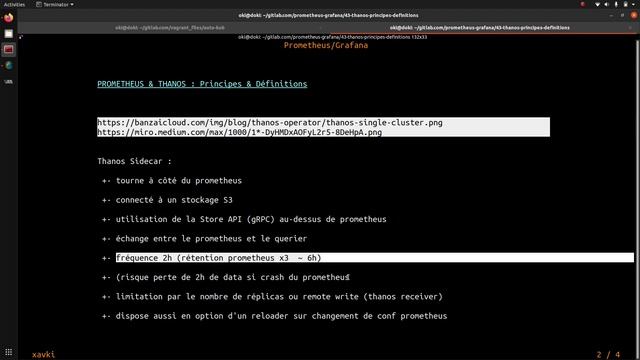
Task: Minimize the Terminator window
Action: pos(611,15)
